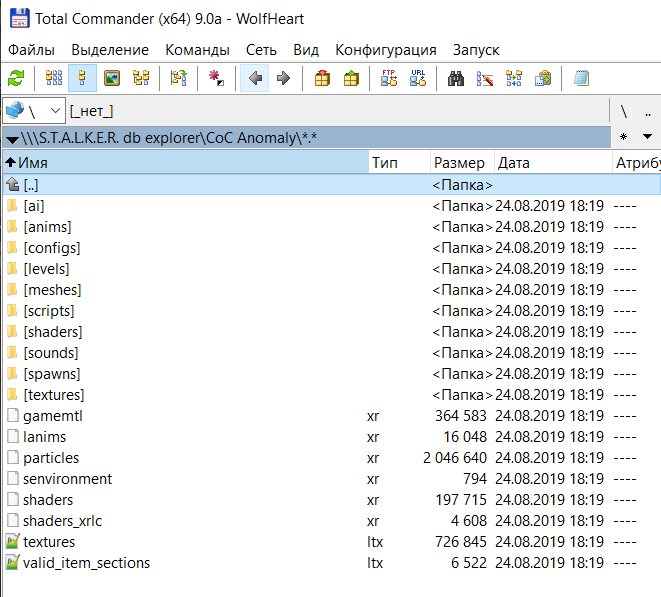Select the shaders xr file
This screenshot has width=661, height=597.
(x=331, y=500)
